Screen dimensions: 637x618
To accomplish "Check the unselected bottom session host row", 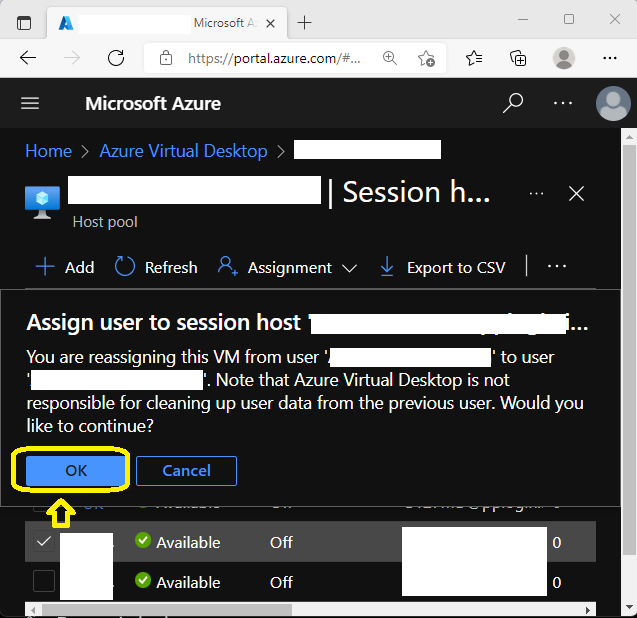I will (x=43, y=581).
